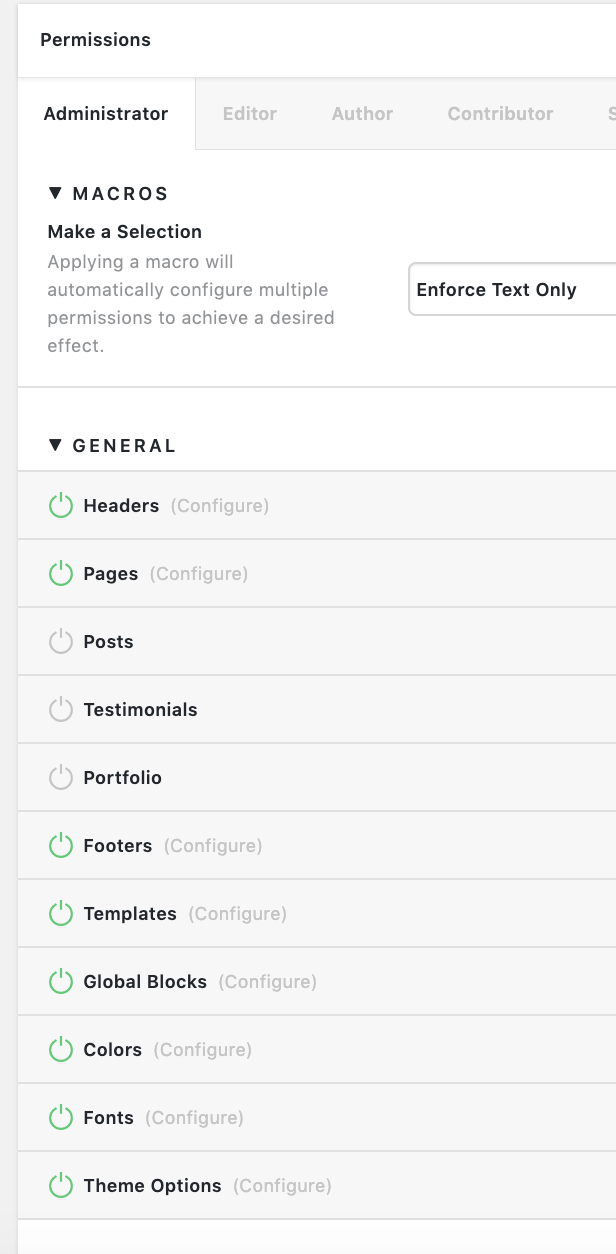Image resolution: width=616 pixels, height=1254 pixels.
Task: Click Configure next to Global Blocks
Action: click(268, 982)
